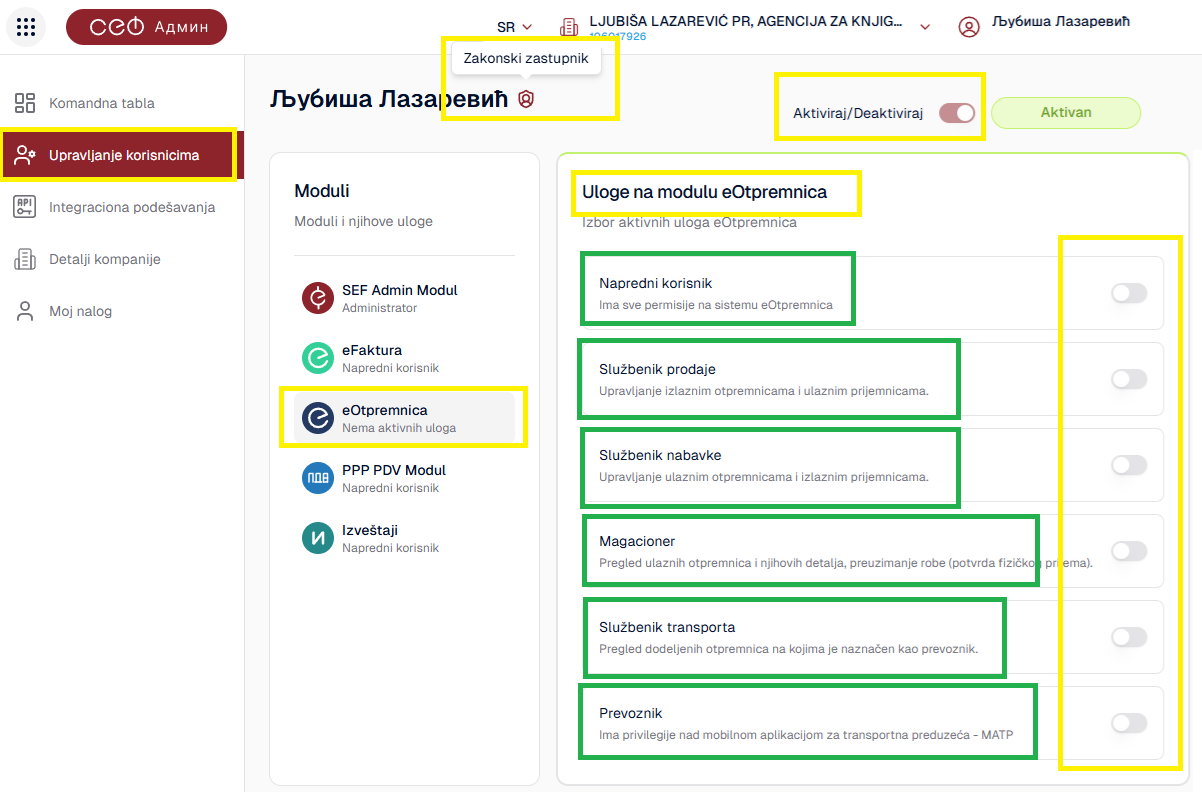Turn on the Službenik nabavke role
1202x792 pixels.
click(x=1129, y=465)
